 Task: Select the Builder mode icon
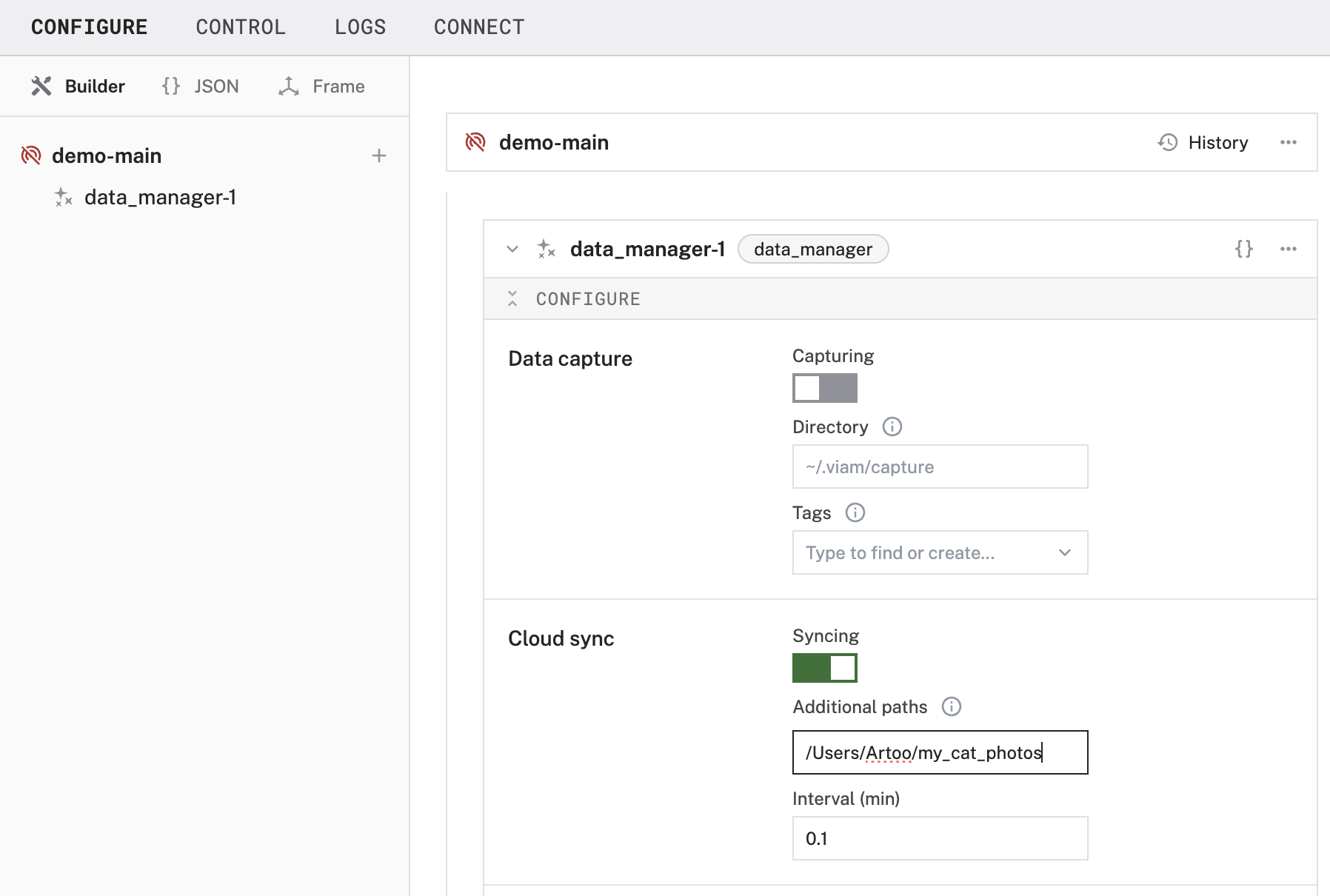pyautogui.click(x=43, y=85)
